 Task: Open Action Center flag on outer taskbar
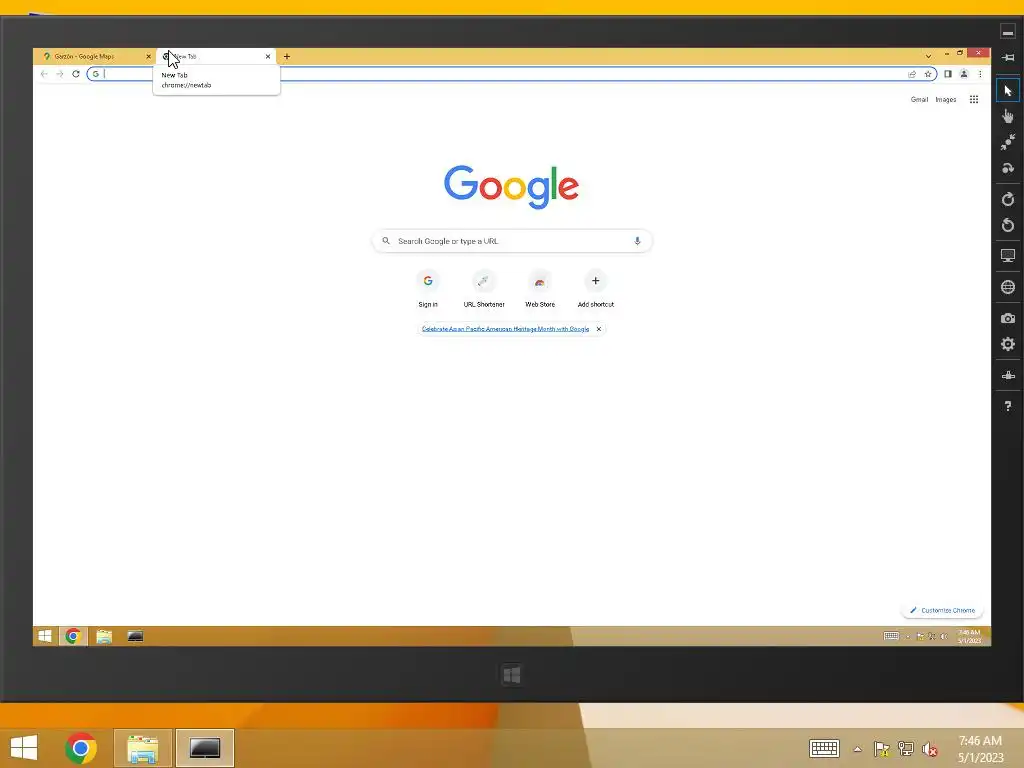pos(882,749)
